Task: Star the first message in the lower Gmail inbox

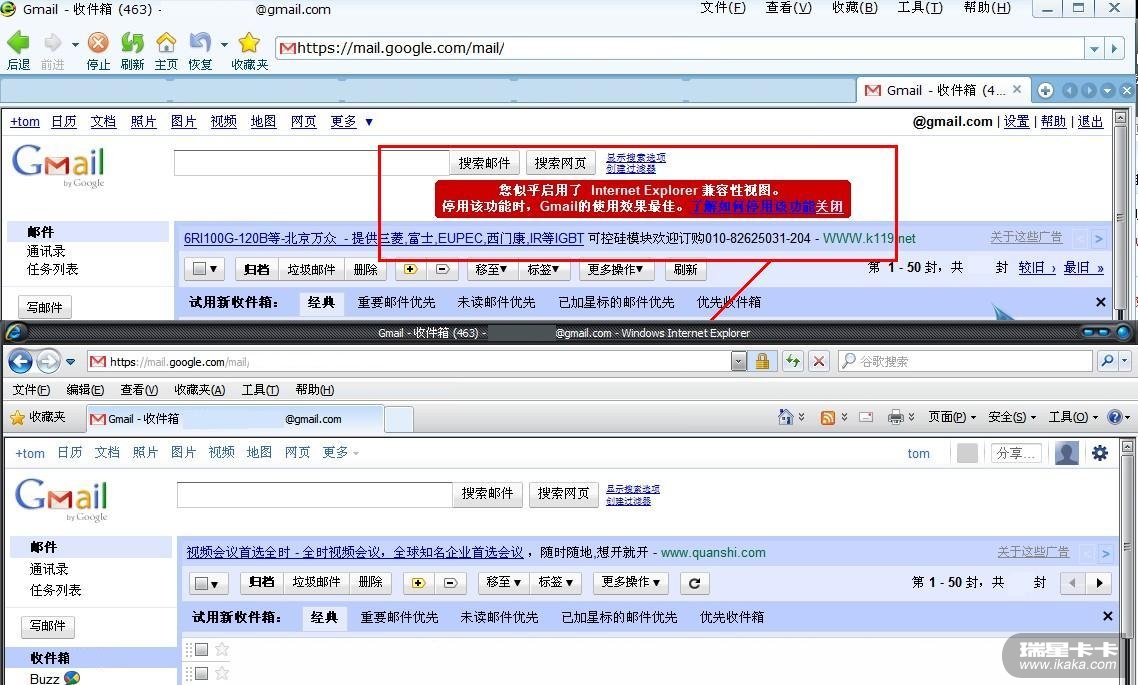Action: (x=222, y=649)
